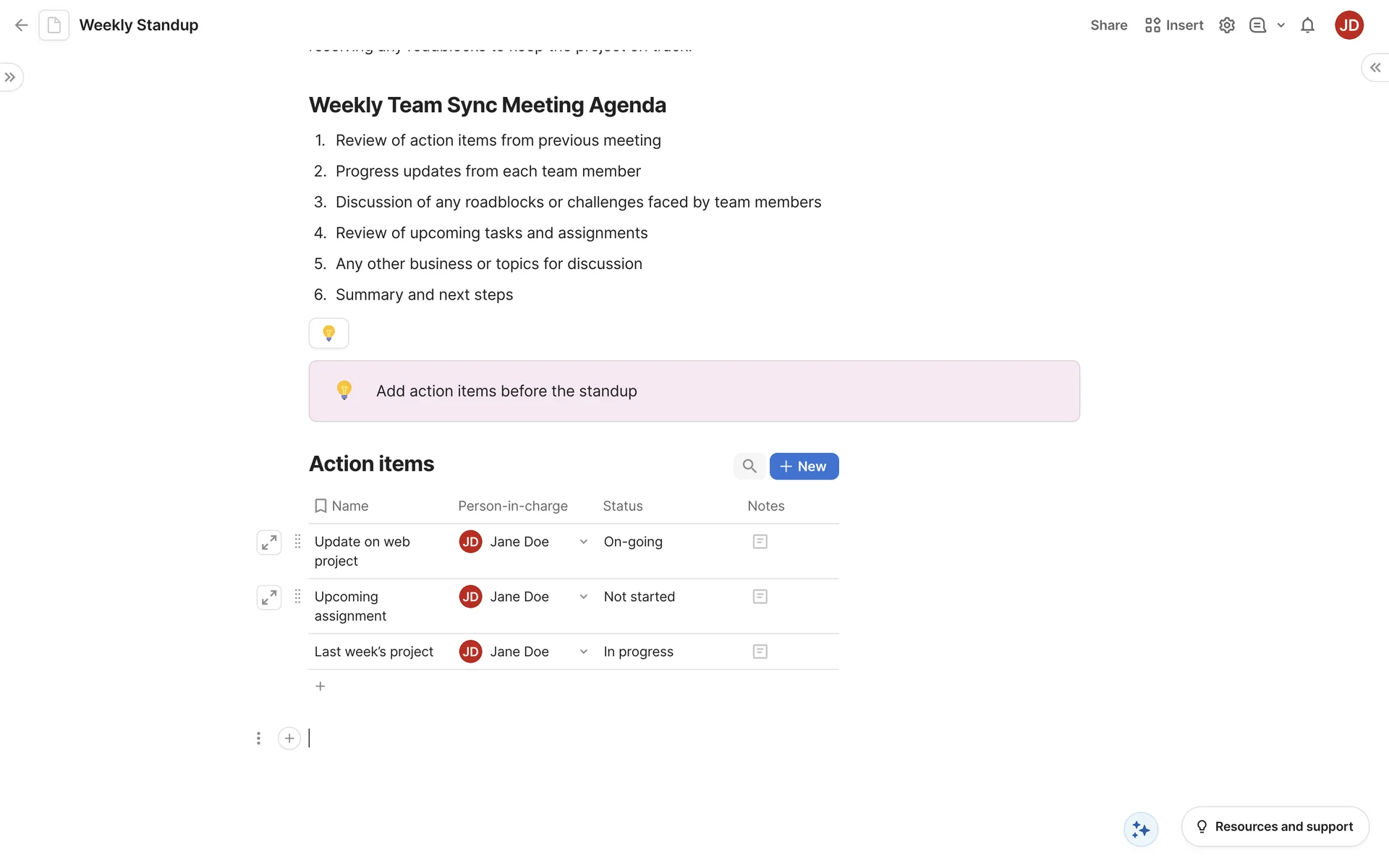Open the comments panel icon
Screen dimensions: 1389x868
[1257, 25]
